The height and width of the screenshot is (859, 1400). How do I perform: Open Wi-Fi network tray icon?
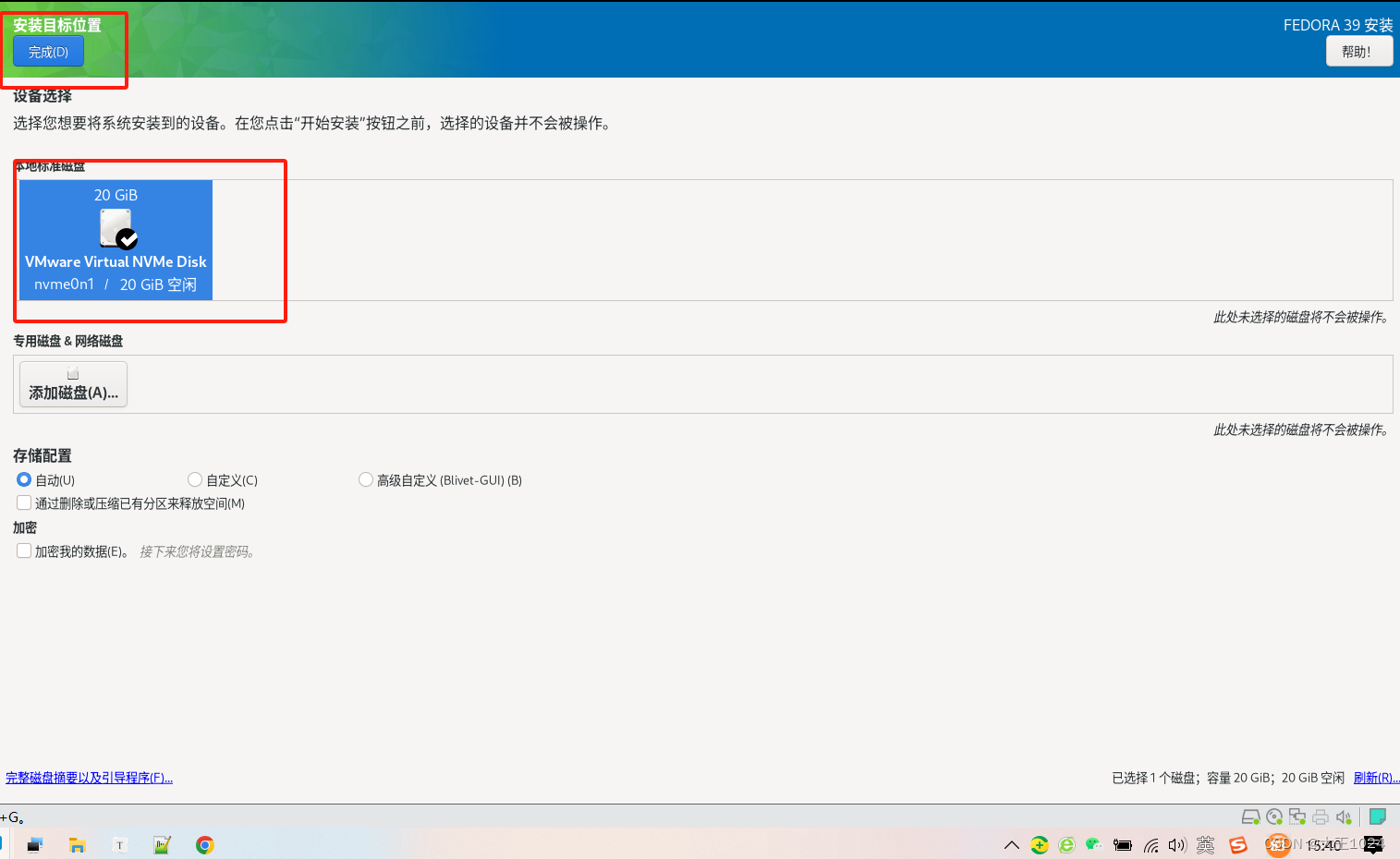[1151, 844]
